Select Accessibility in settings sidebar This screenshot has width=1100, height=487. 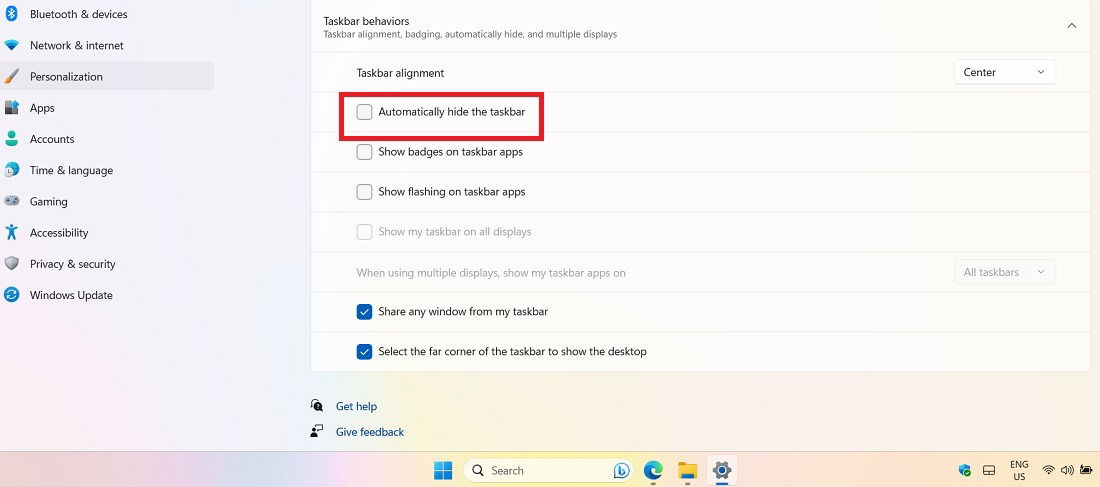click(x=58, y=232)
